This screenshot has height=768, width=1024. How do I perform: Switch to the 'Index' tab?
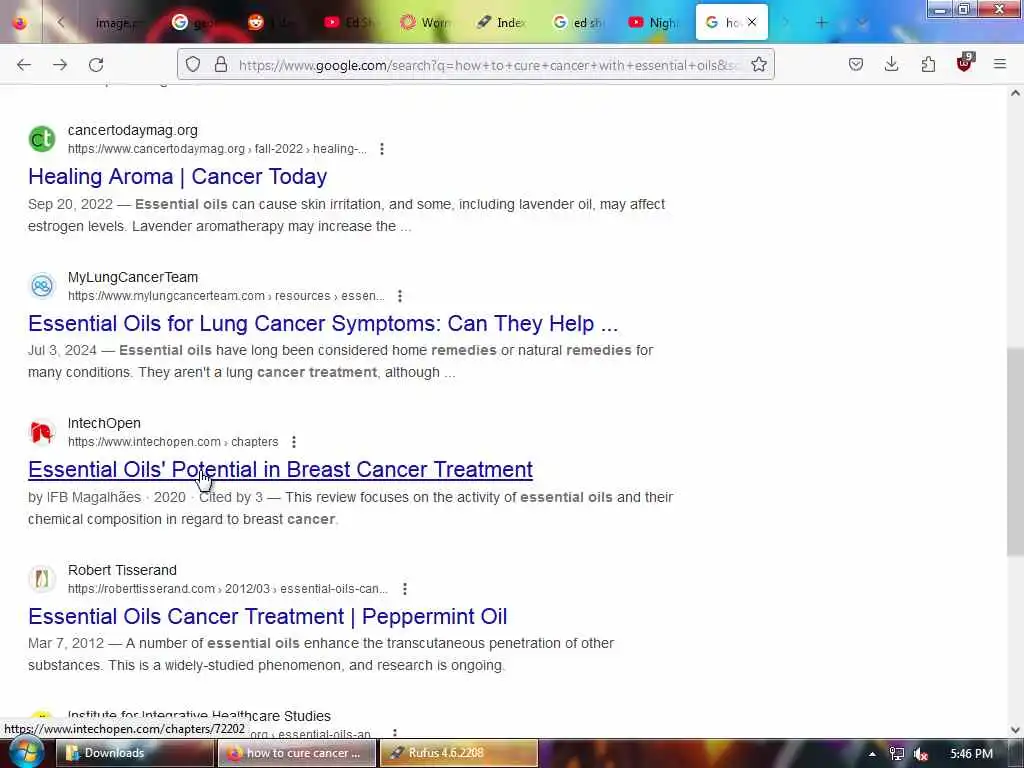pyautogui.click(x=502, y=23)
